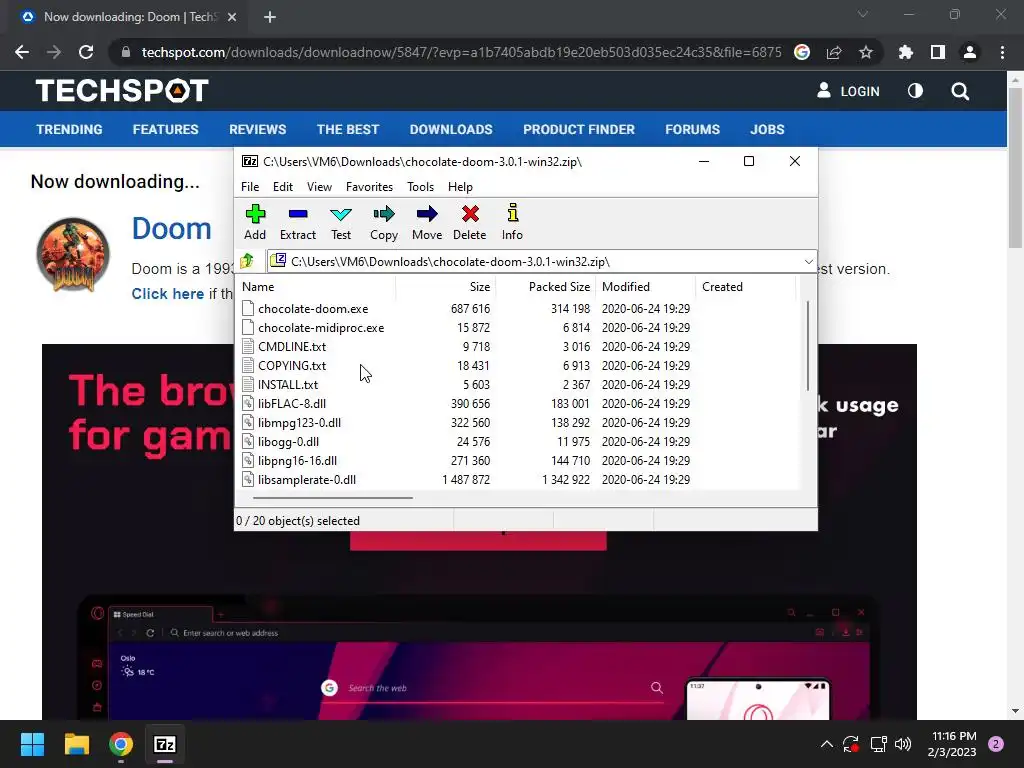Select libsamplerate-0.dll file row

(299, 479)
